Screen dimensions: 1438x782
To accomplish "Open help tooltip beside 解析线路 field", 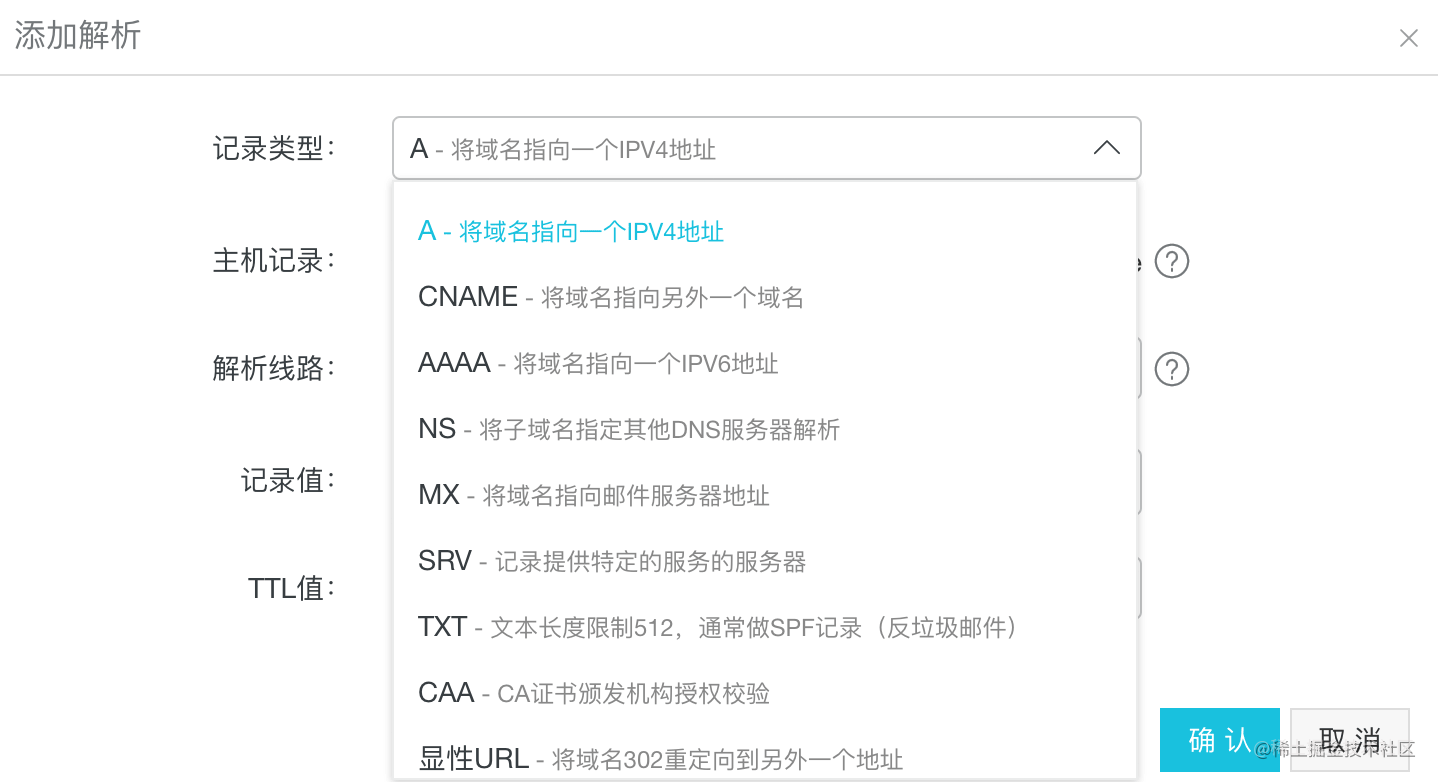I will click(1171, 368).
